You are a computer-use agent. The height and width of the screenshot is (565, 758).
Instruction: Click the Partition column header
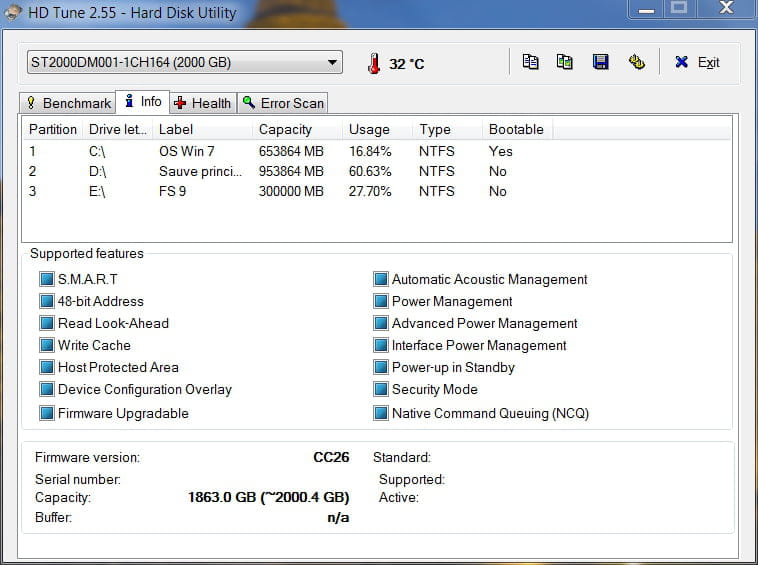coord(53,130)
